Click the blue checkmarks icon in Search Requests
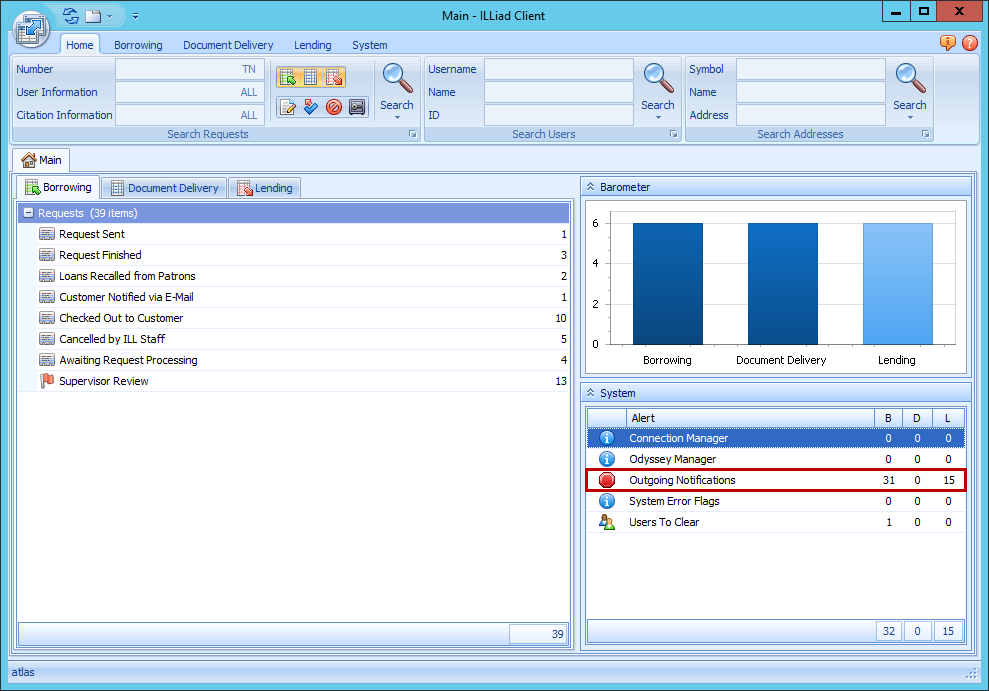 coord(311,107)
